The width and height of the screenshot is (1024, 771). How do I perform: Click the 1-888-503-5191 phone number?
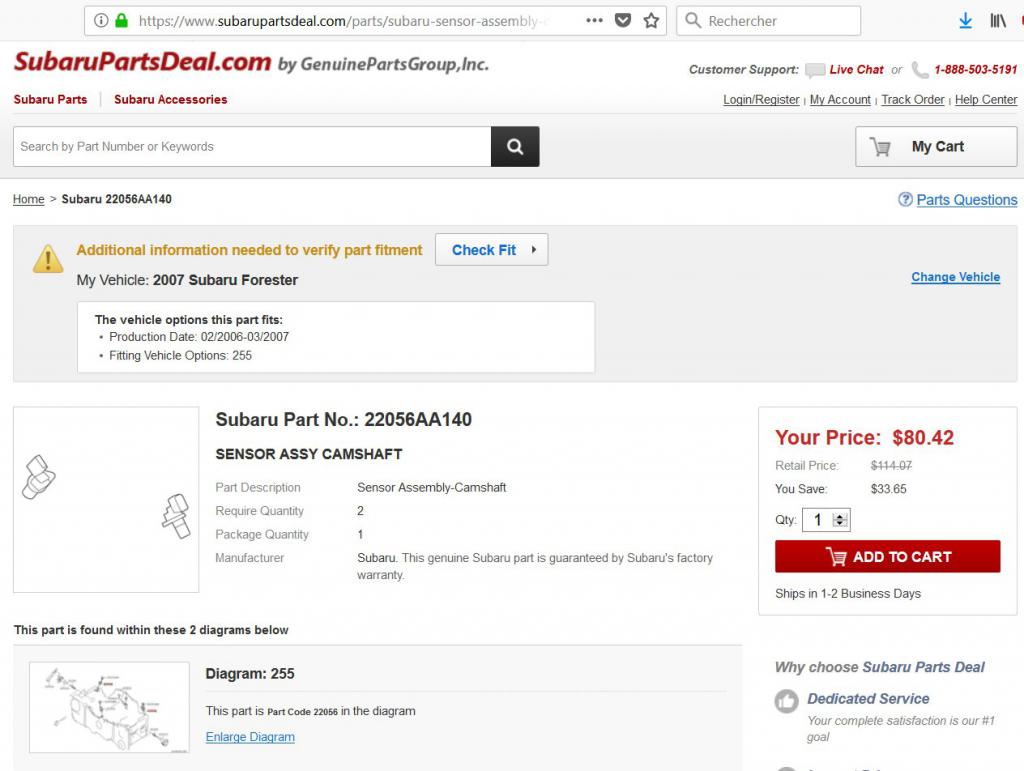pos(976,70)
